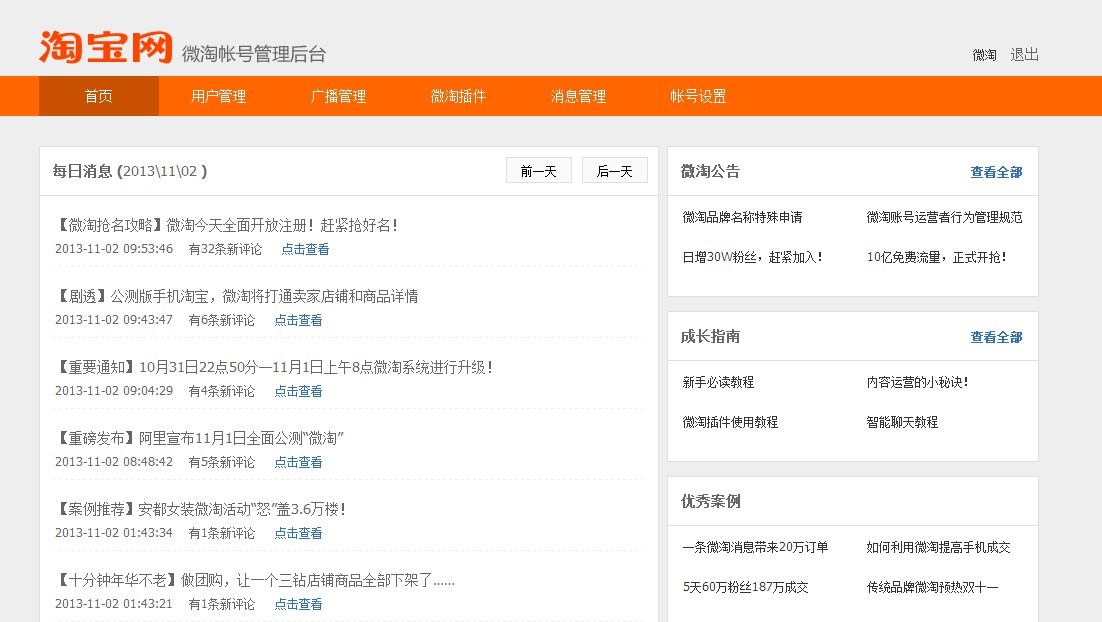View all 成长指南 via 查看全部

996,337
